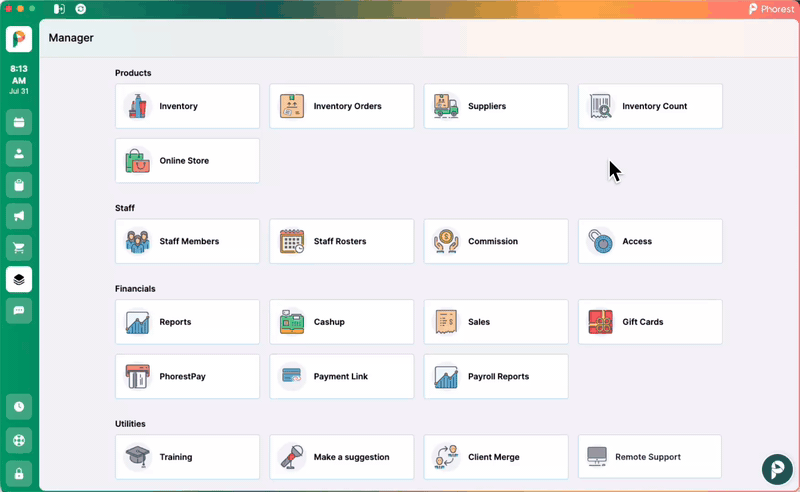Open the Remote Support monitor icon

(597, 457)
